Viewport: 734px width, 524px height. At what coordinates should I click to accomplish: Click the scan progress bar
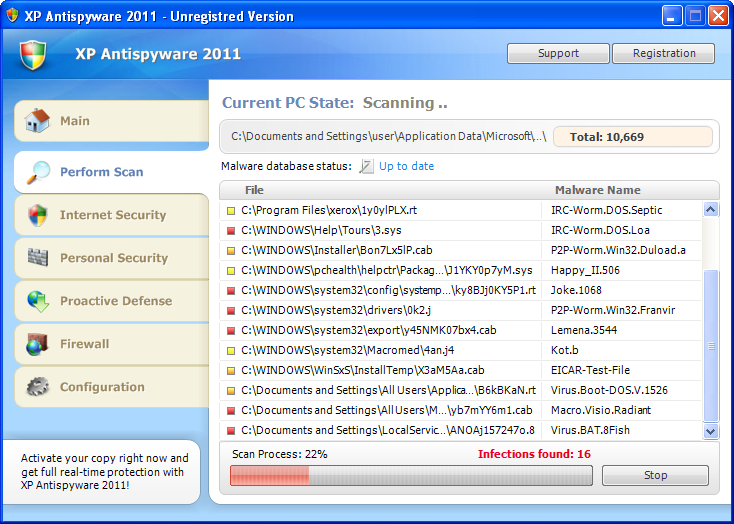[x=411, y=475]
